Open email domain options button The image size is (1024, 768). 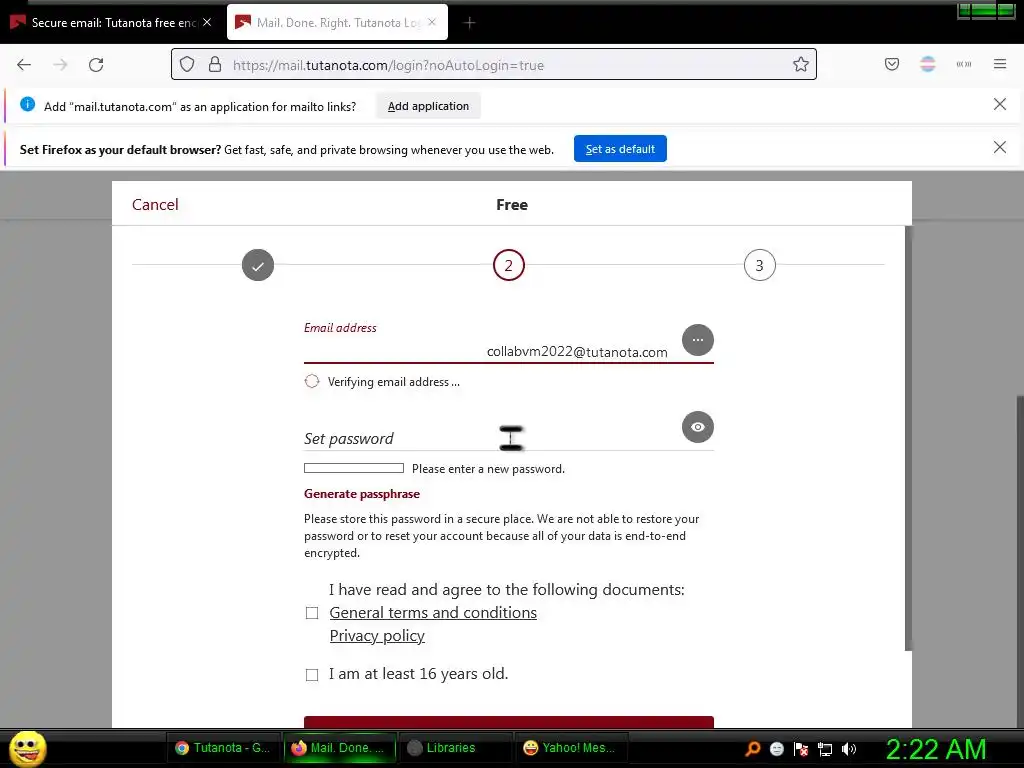click(x=697, y=340)
